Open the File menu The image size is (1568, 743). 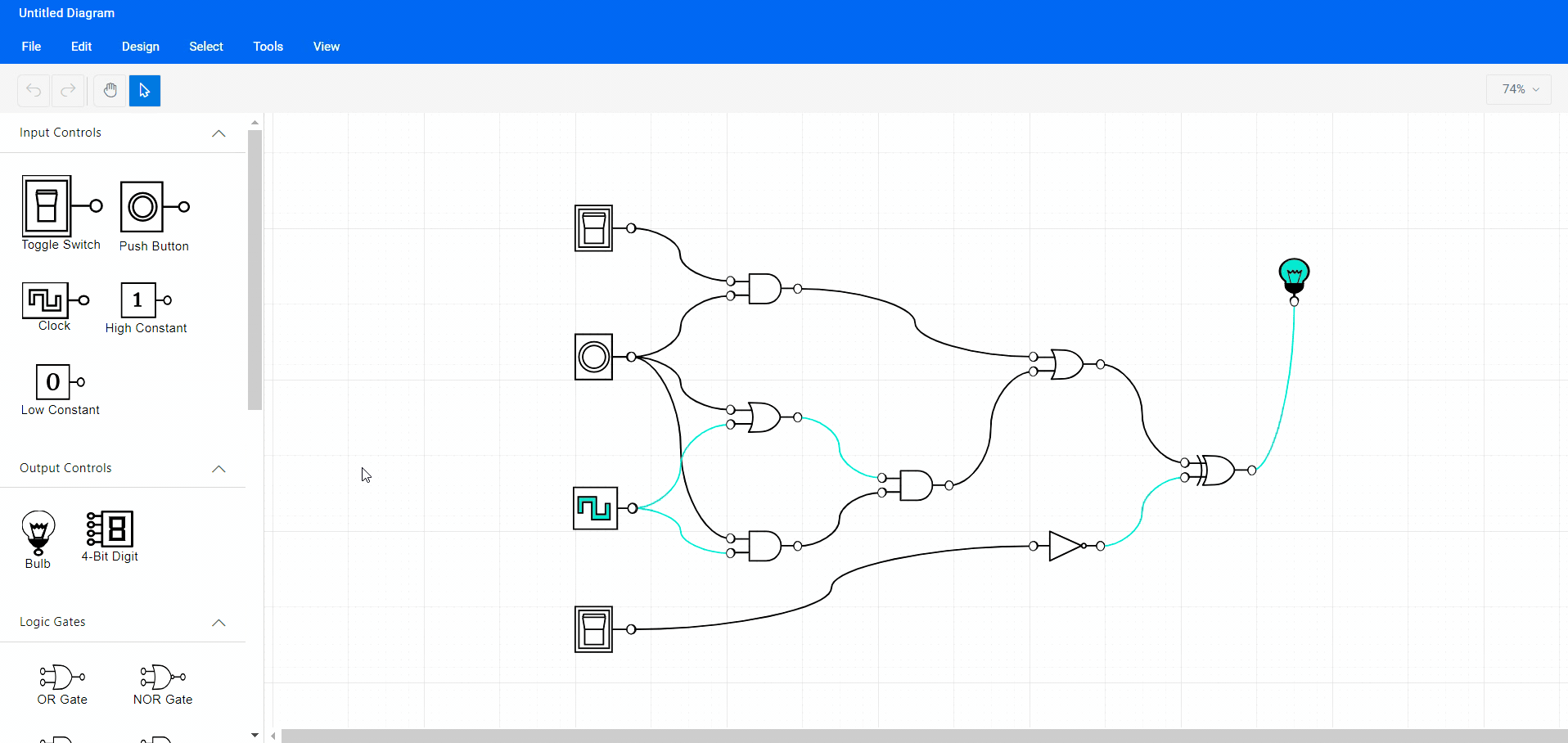pyautogui.click(x=31, y=47)
